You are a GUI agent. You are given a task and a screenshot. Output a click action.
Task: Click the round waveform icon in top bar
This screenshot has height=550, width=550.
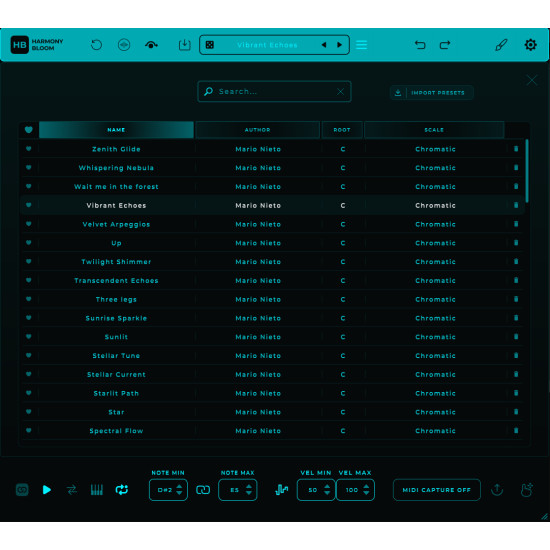[x=124, y=45]
